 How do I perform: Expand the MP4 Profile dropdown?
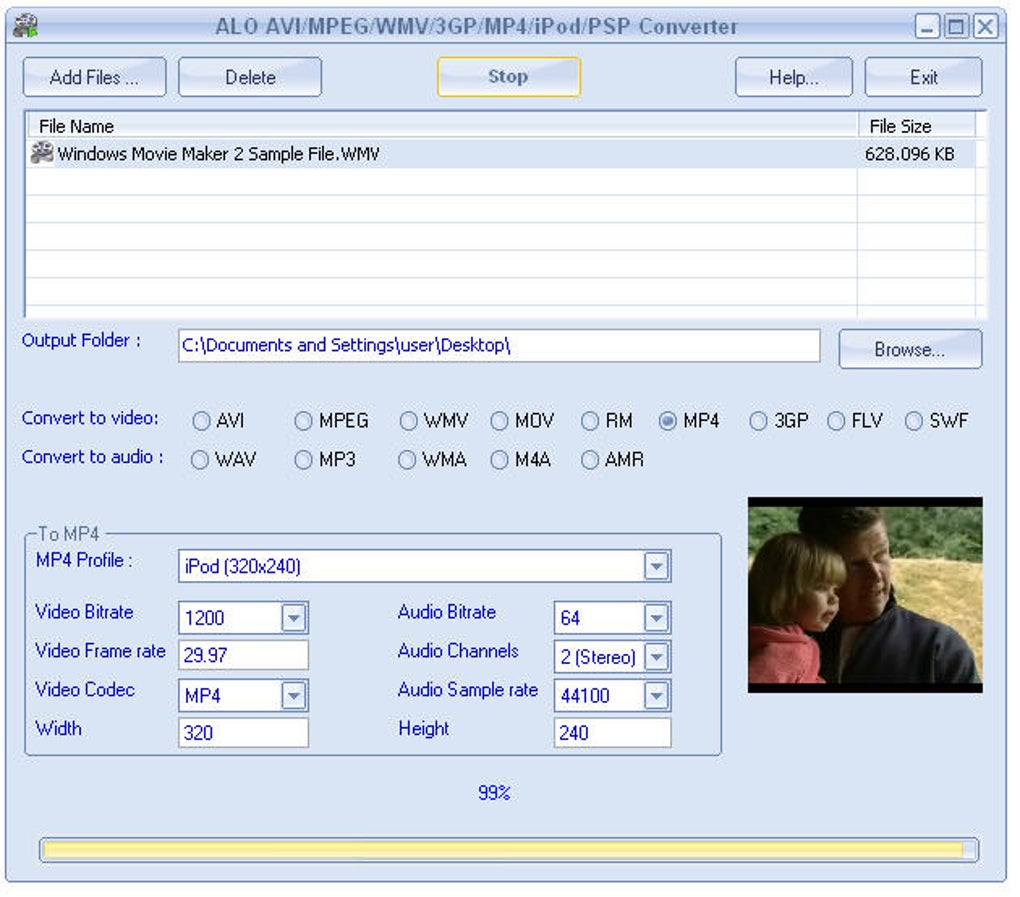pyautogui.click(x=656, y=567)
